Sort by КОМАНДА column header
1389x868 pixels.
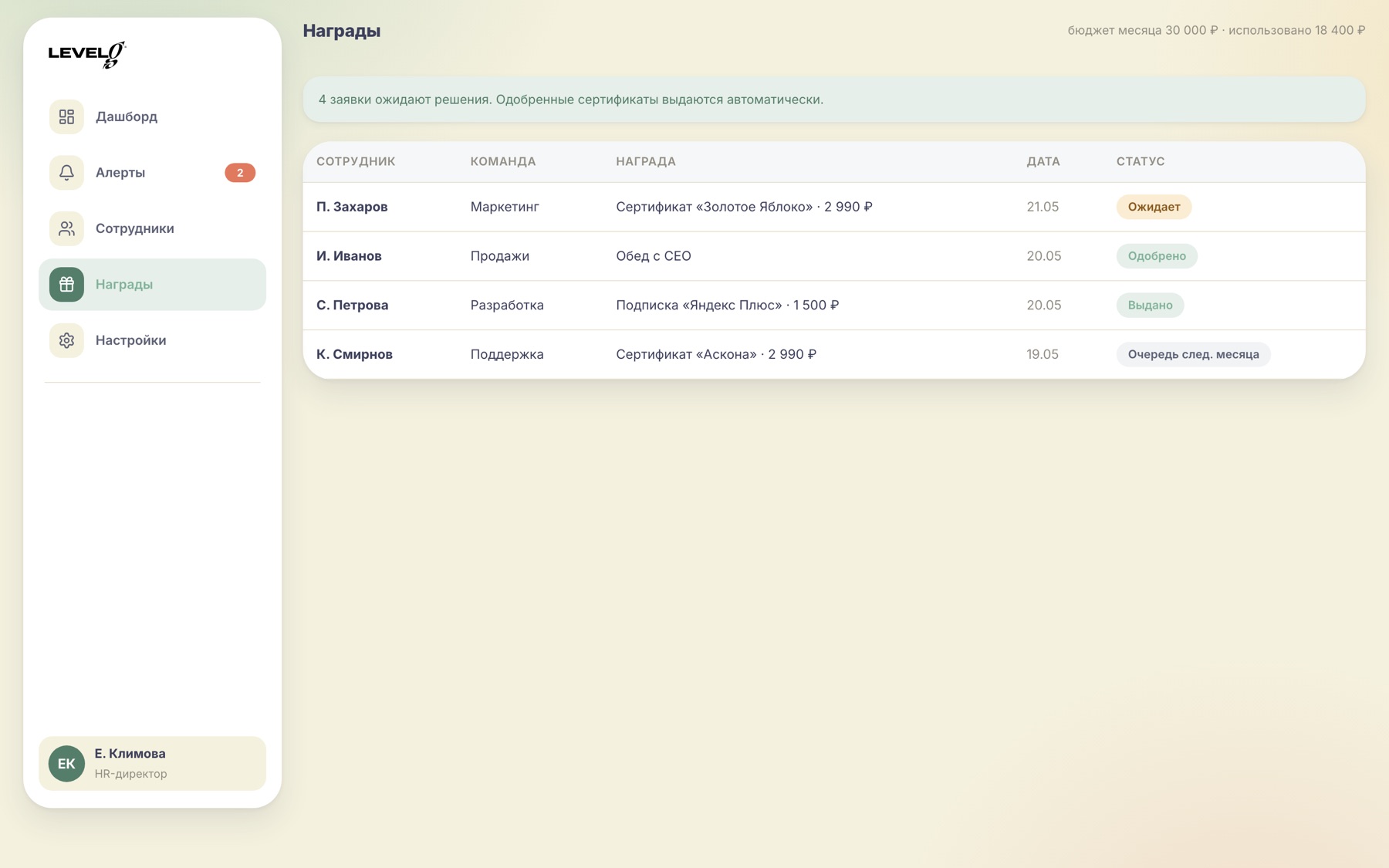tap(503, 161)
